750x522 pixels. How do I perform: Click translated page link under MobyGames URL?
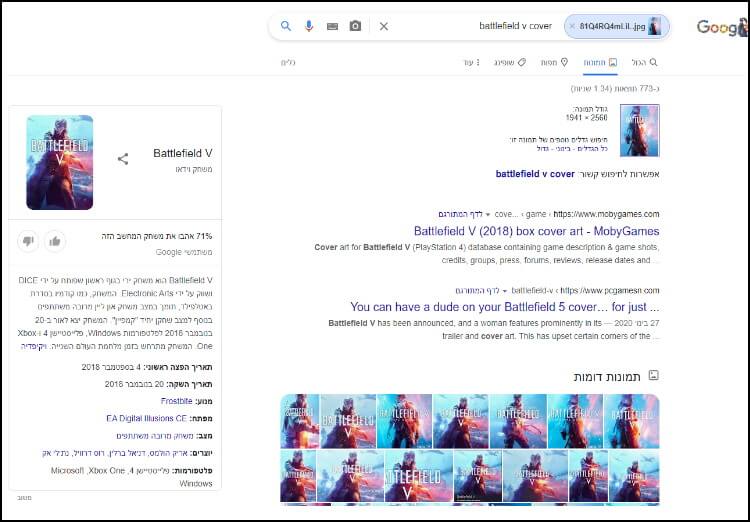tap(460, 214)
